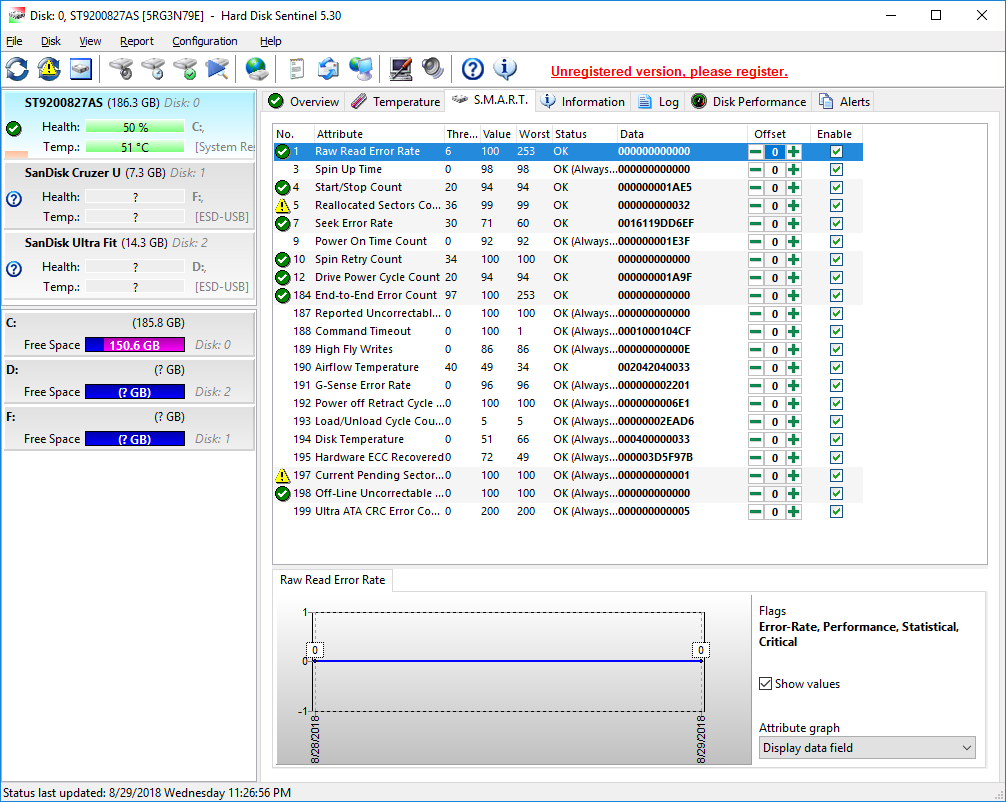1006x802 pixels.
Task: Click the blue info bubble toolbar icon
Action: pos(505,69)
